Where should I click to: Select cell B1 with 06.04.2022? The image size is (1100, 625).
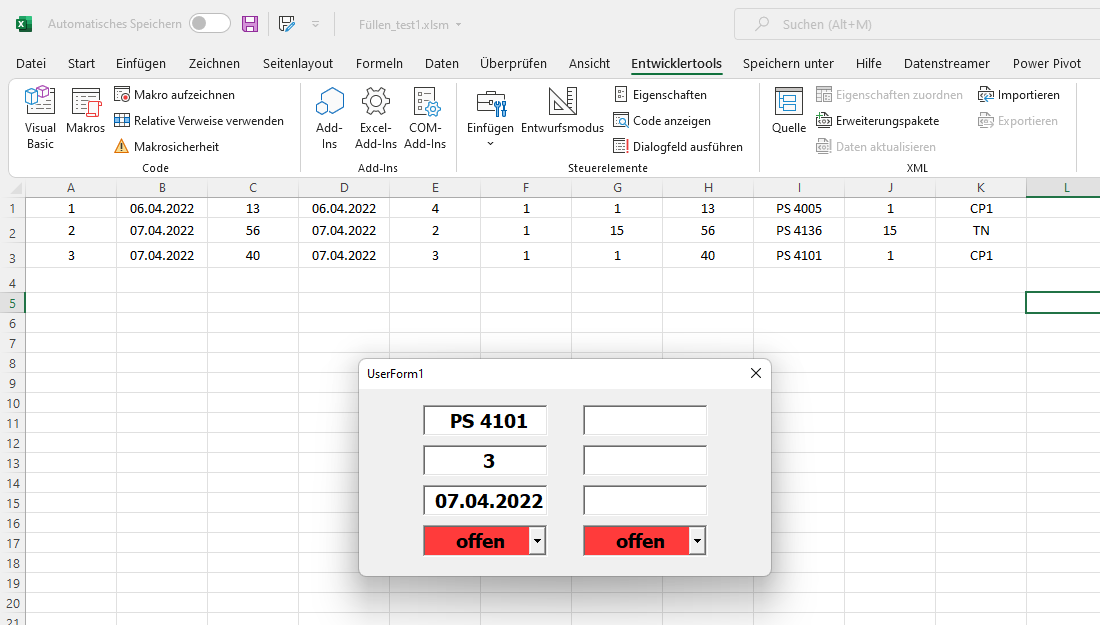point(162,208)
